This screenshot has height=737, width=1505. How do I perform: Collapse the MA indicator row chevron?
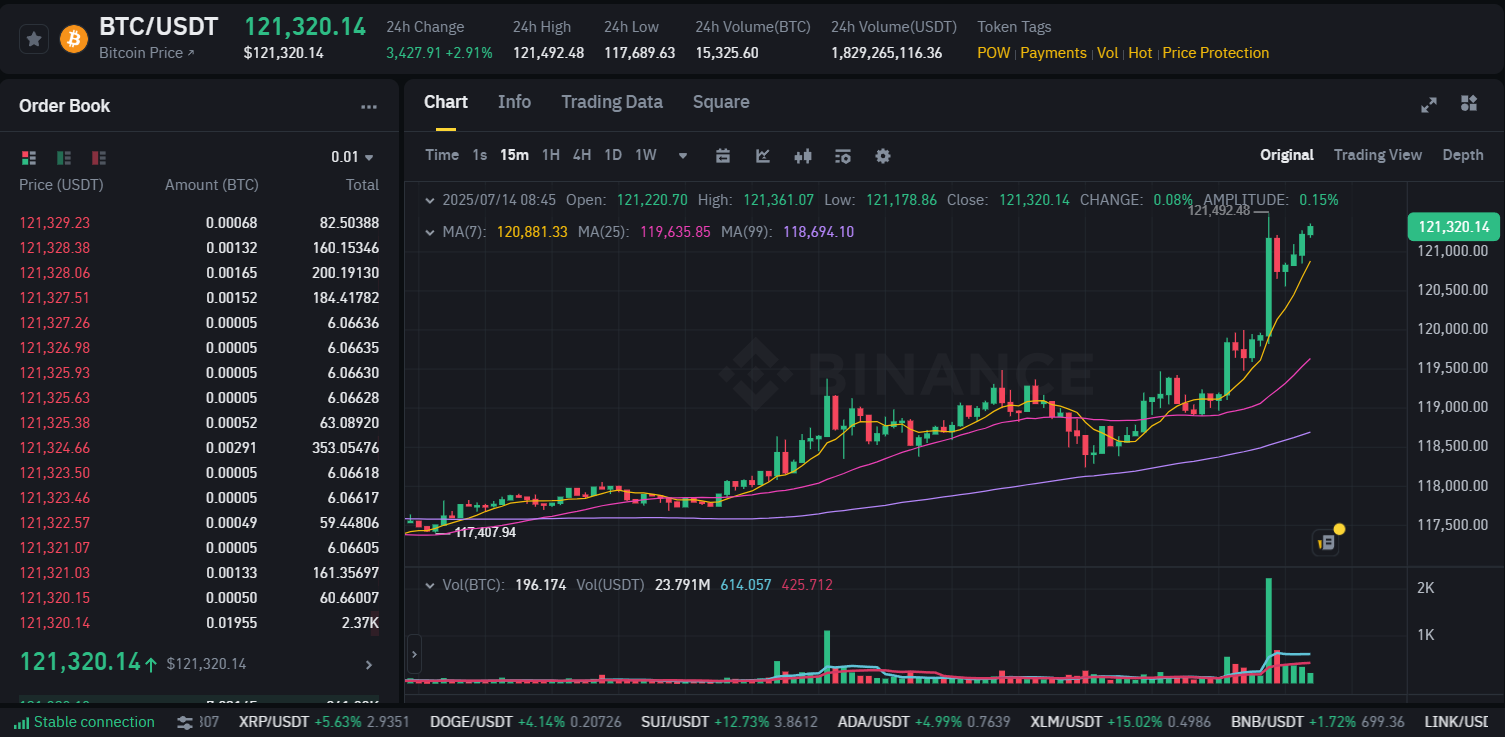(430, 232)
